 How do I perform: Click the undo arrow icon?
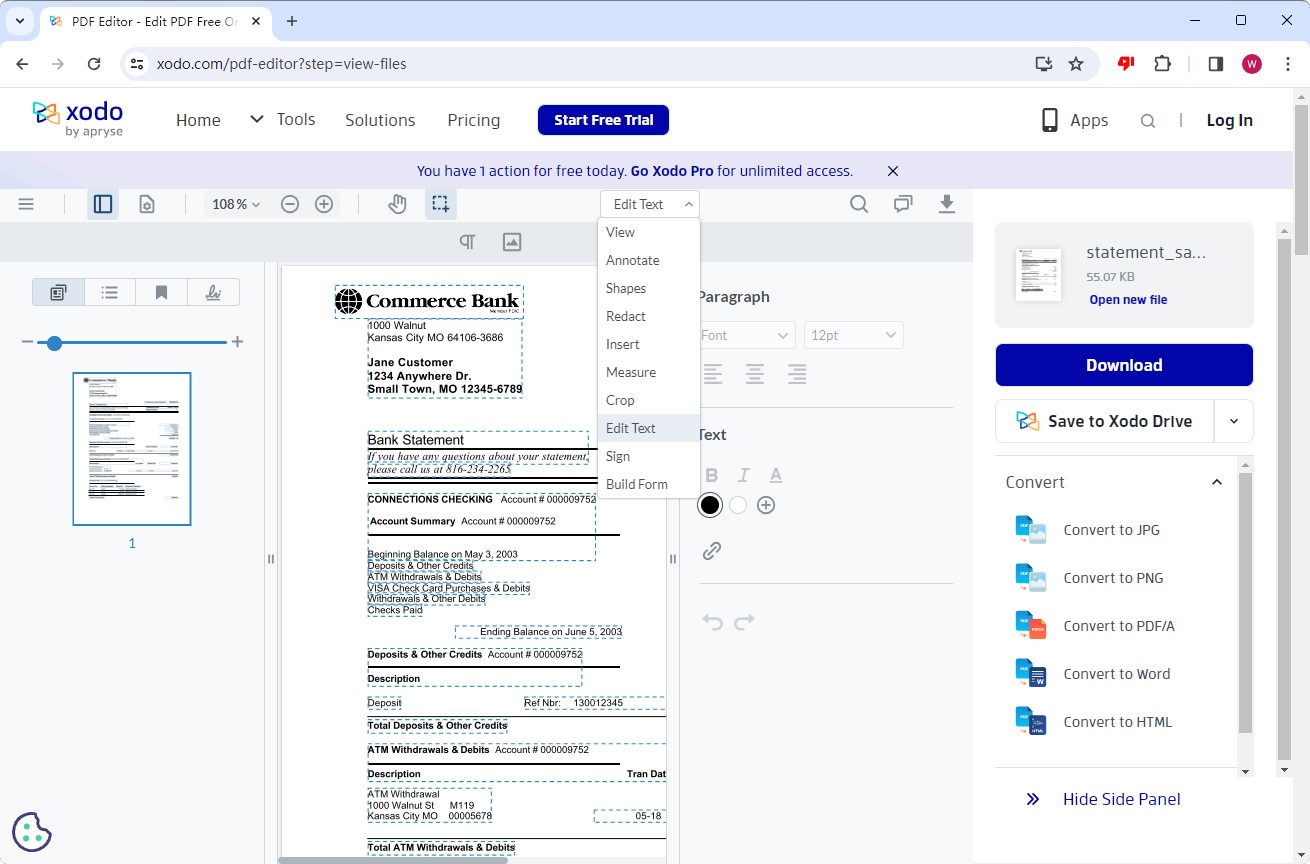tap(712, 622)
